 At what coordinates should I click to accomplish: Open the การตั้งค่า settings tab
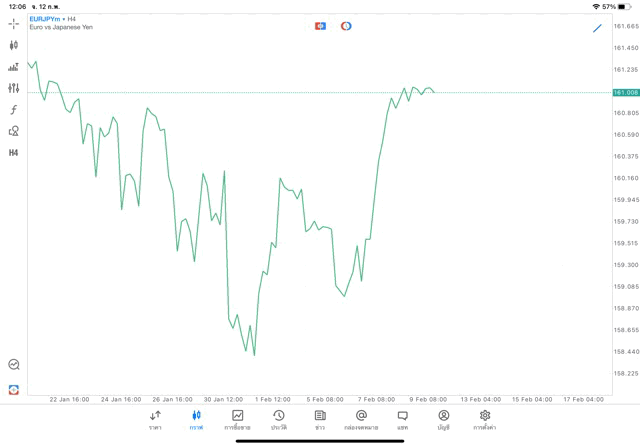point(485,420)
